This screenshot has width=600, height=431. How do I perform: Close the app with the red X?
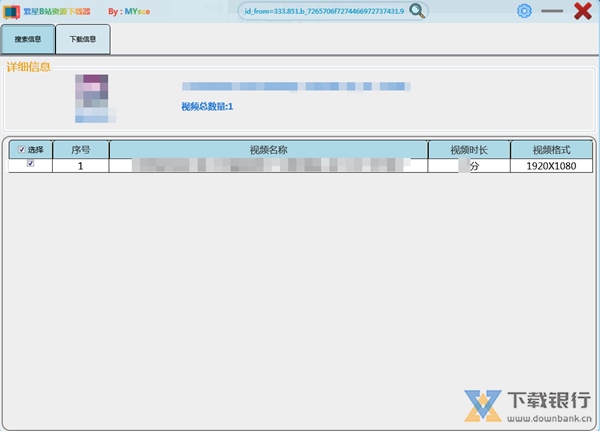(582, 11)
